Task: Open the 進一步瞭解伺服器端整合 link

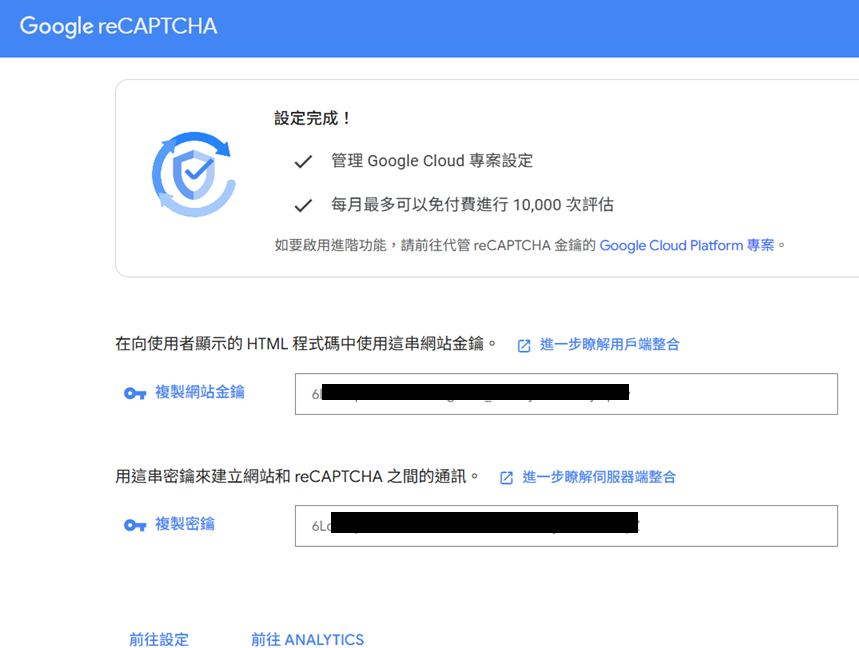Action: (599, 477)
